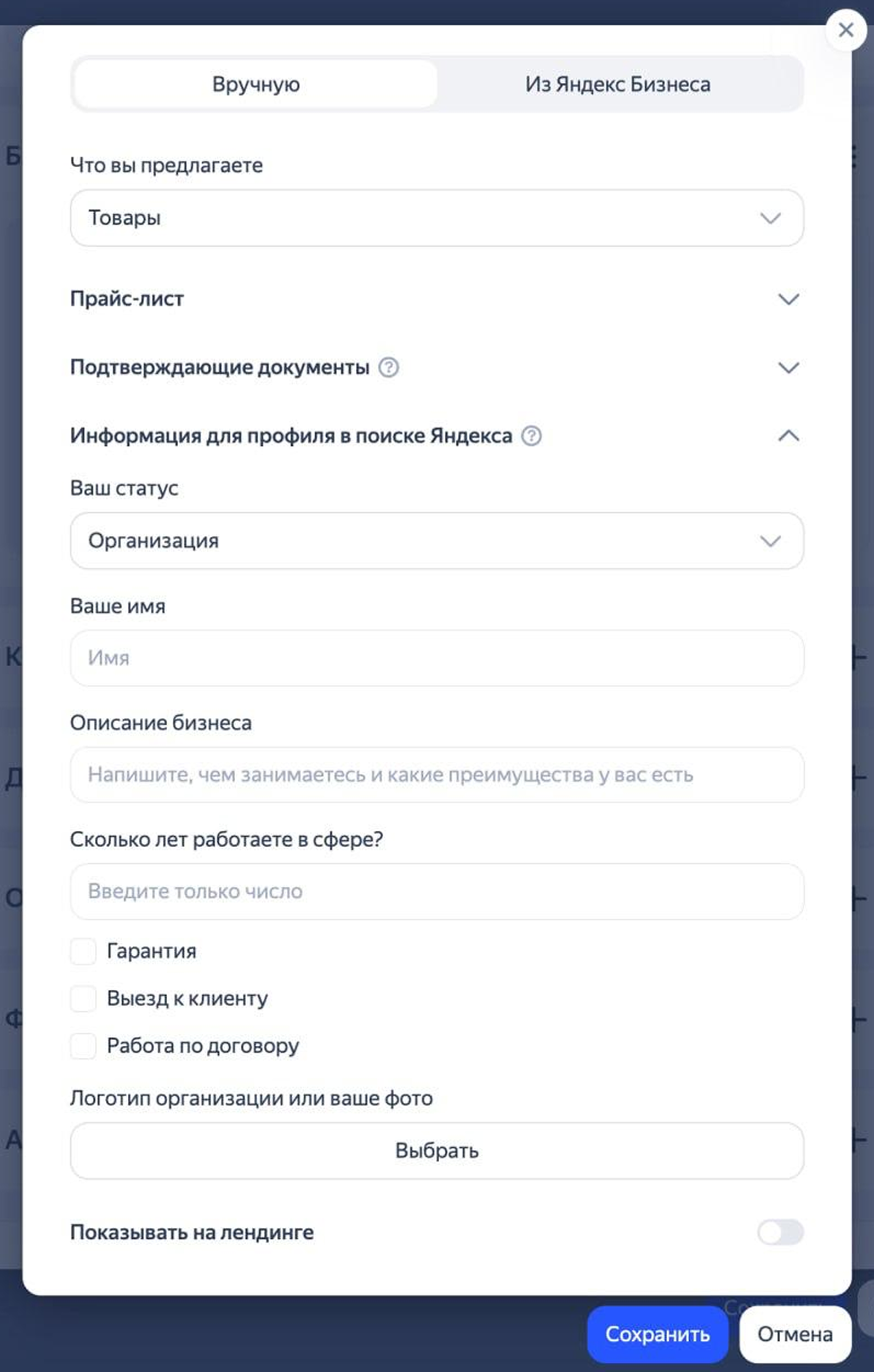Switch to the Вручную tab
The width and height of the screenshot is (874, 1372).
pyautogui.click(x=256, y=84)
